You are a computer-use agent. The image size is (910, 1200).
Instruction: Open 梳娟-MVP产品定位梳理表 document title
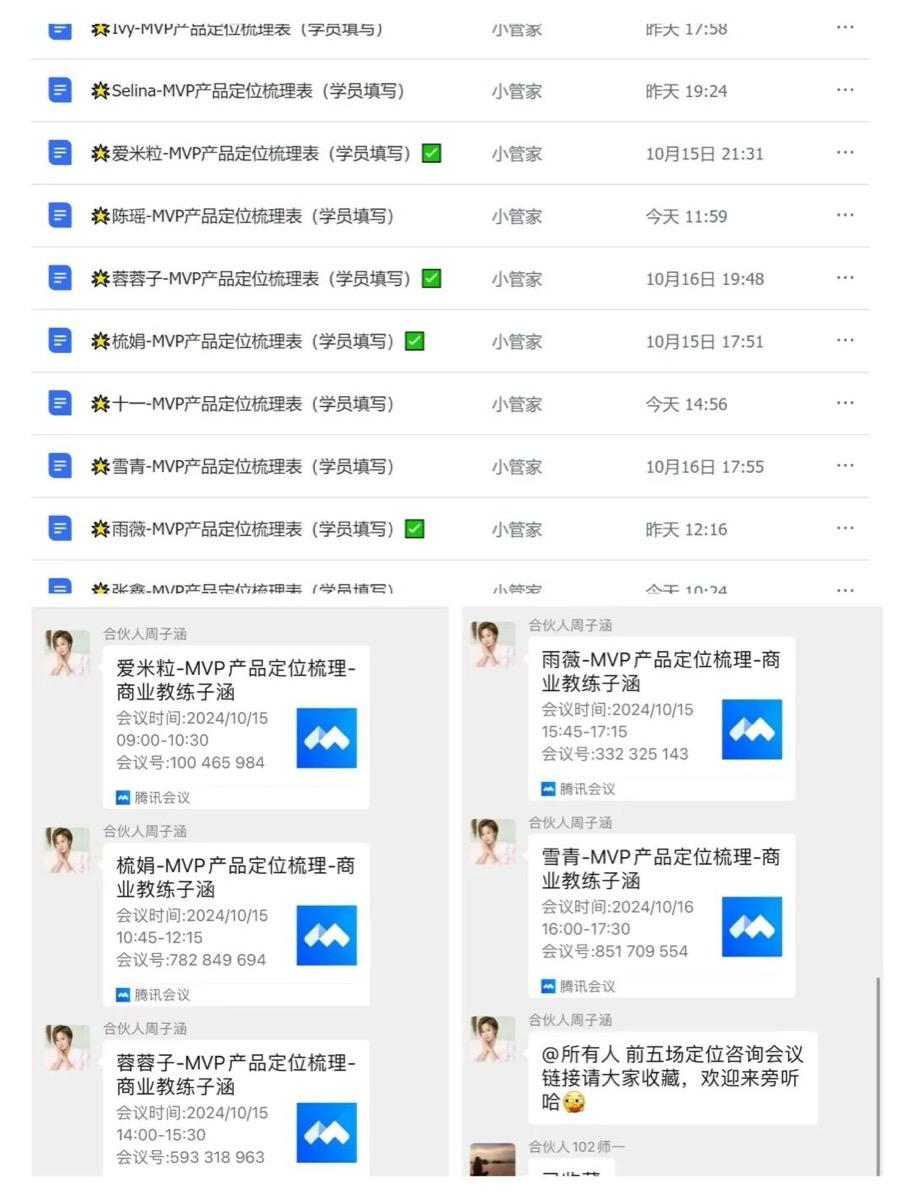tap(253, 341)
